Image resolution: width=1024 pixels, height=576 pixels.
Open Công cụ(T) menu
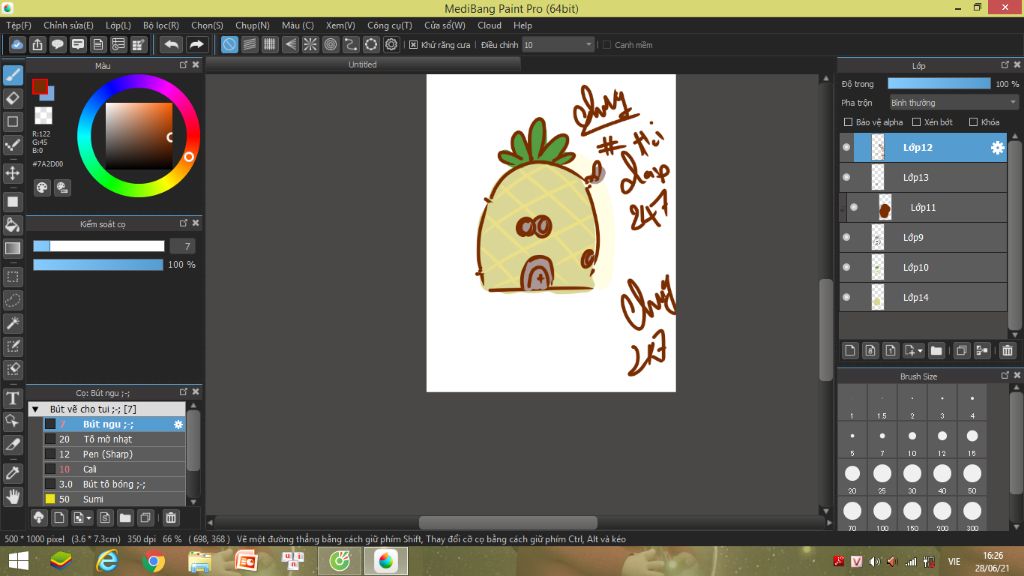[x=390, y=25]
